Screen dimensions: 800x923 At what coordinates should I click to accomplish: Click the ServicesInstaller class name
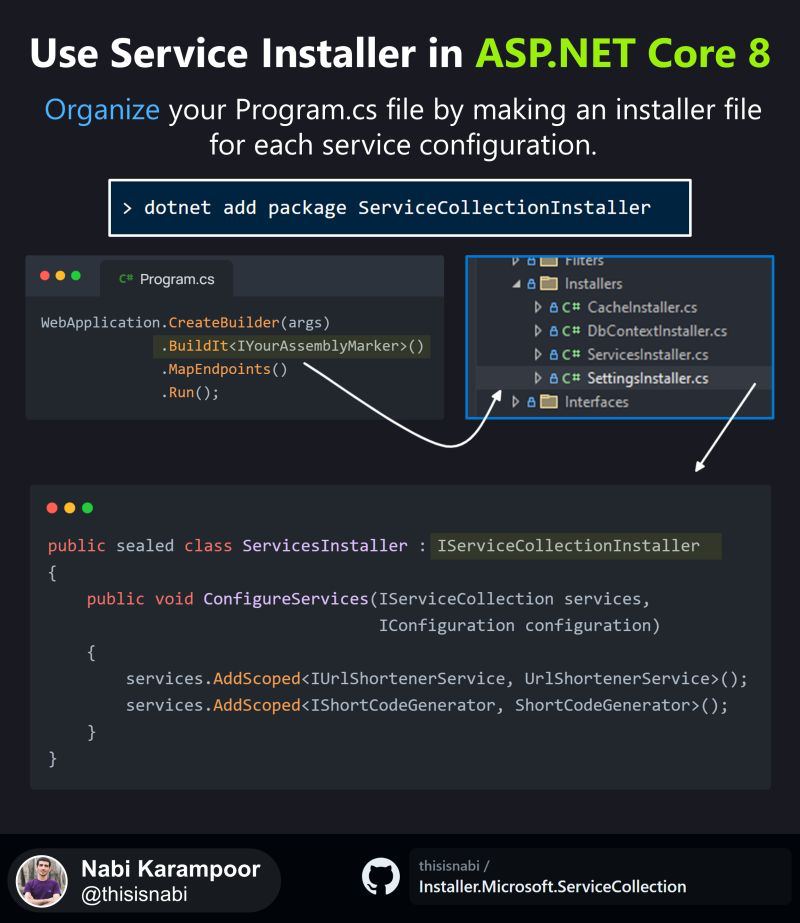click(324, 546)
